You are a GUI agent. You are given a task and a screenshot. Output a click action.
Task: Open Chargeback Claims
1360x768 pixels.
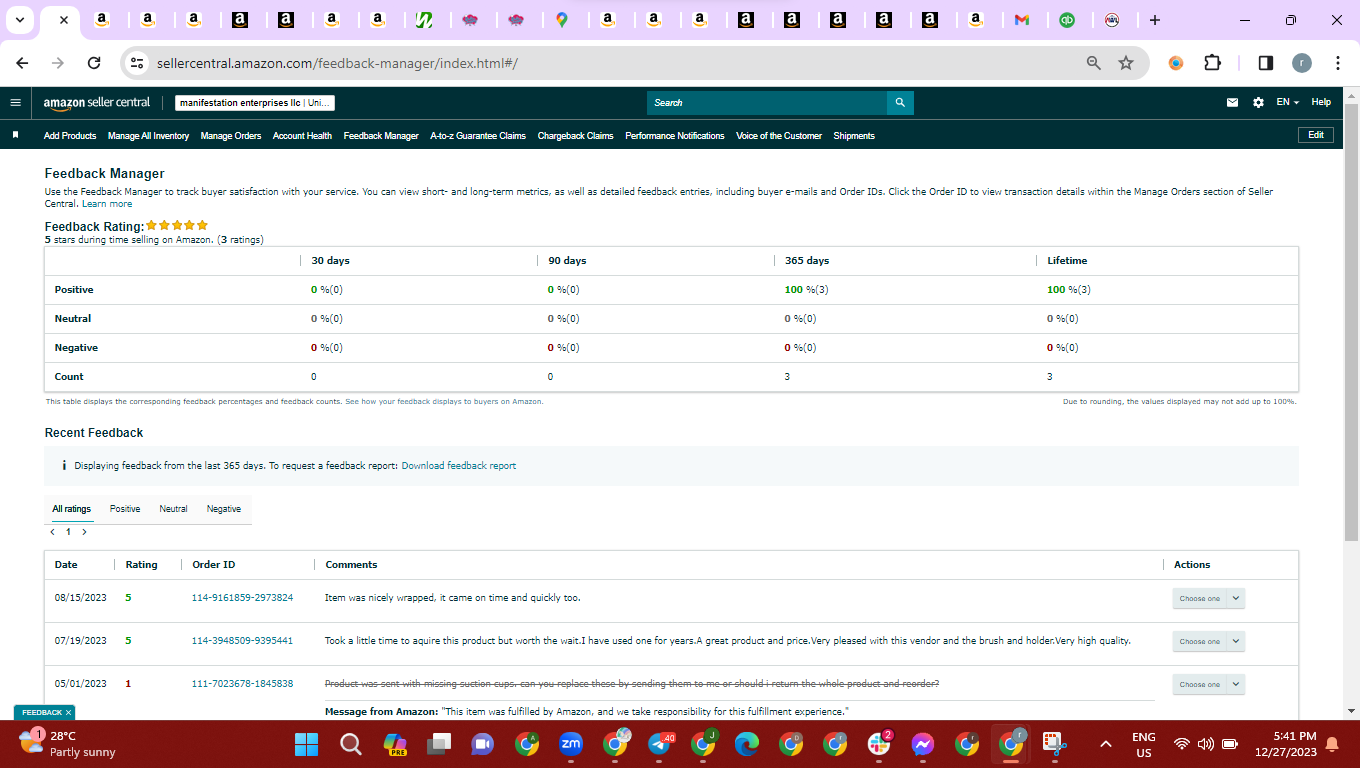(575, 136)
